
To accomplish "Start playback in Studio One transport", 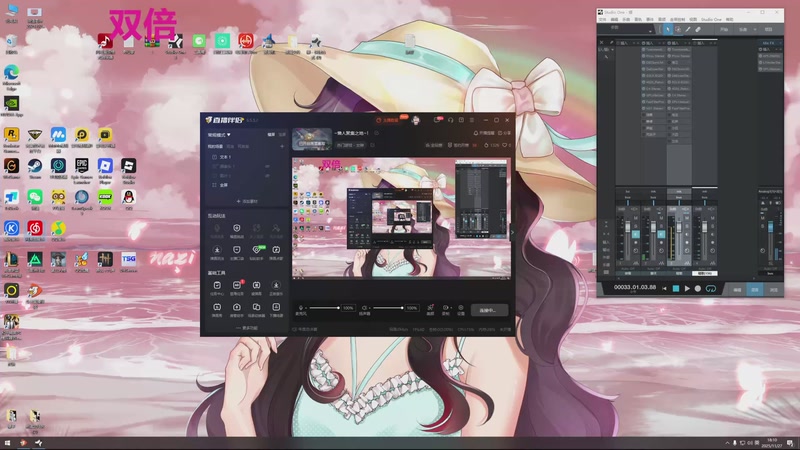I will pos(687,288).
